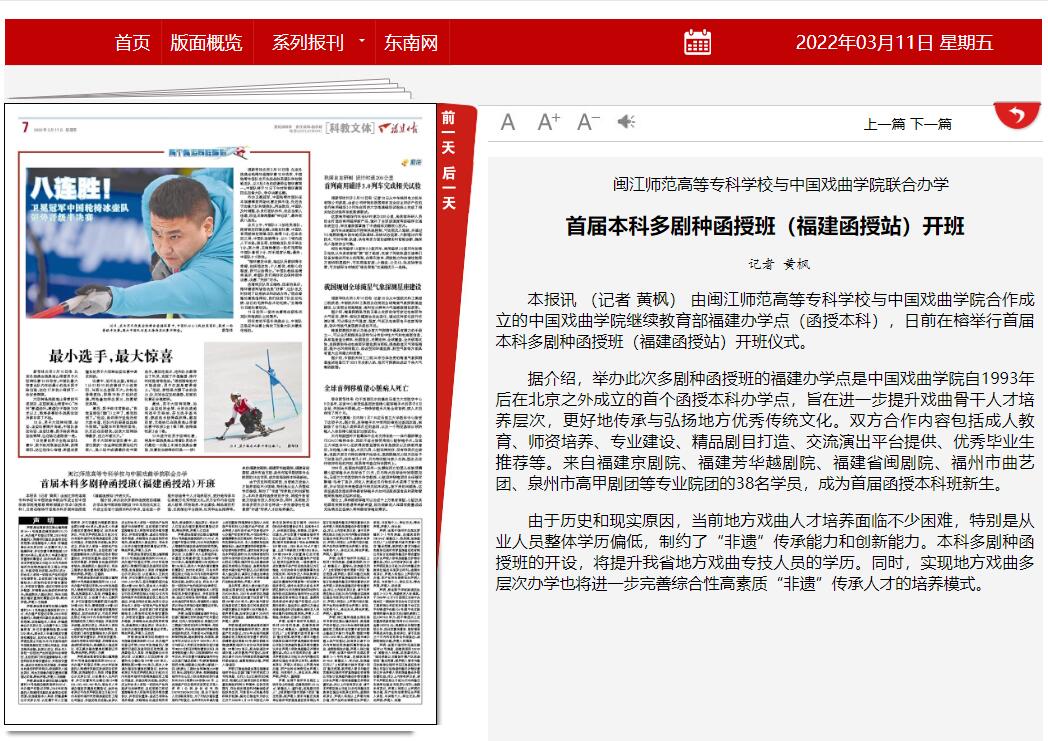This screenshot has height=741, width=1048.
Task: Click the red return arrow button
Action: (1017, 116)
